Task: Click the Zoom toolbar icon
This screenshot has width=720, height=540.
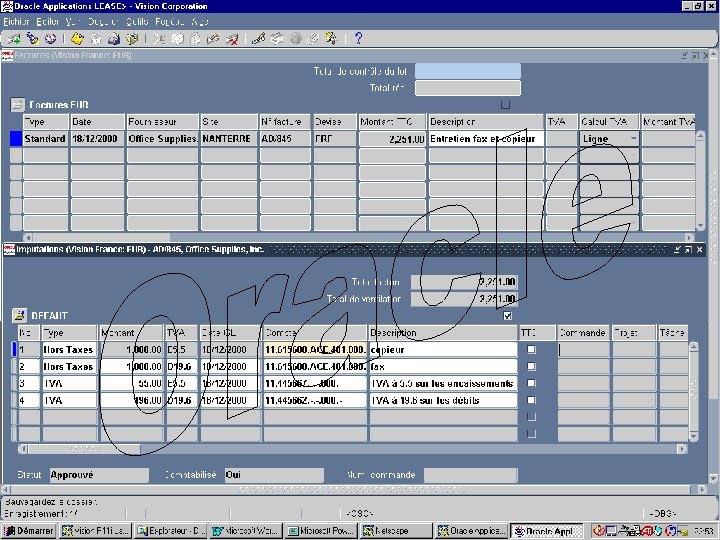Action: (277, 39)
